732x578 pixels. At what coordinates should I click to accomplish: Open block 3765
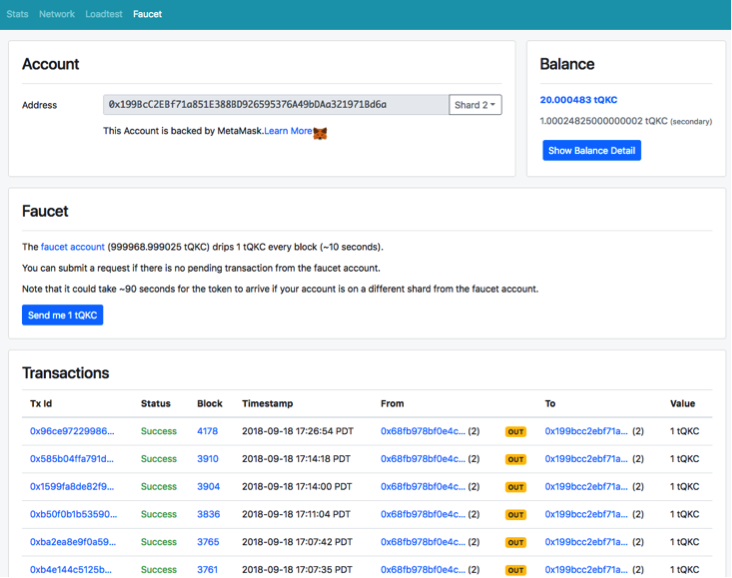[x=208, y=542]
